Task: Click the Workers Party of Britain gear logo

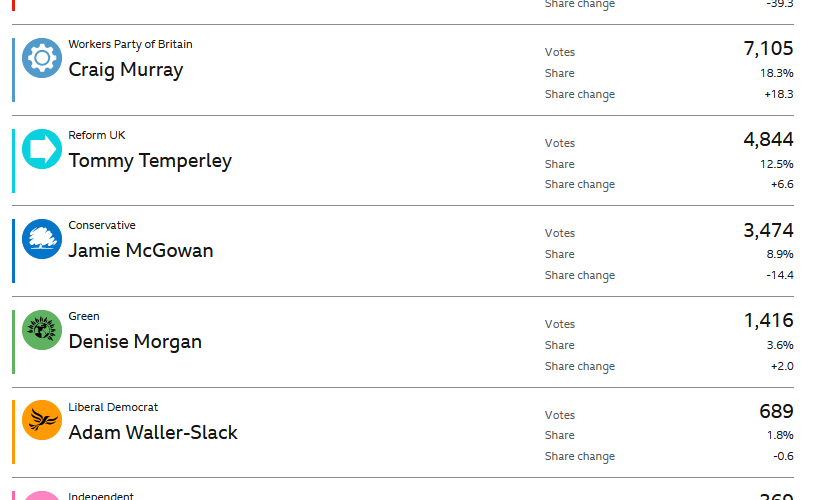Action: (42, 58)
